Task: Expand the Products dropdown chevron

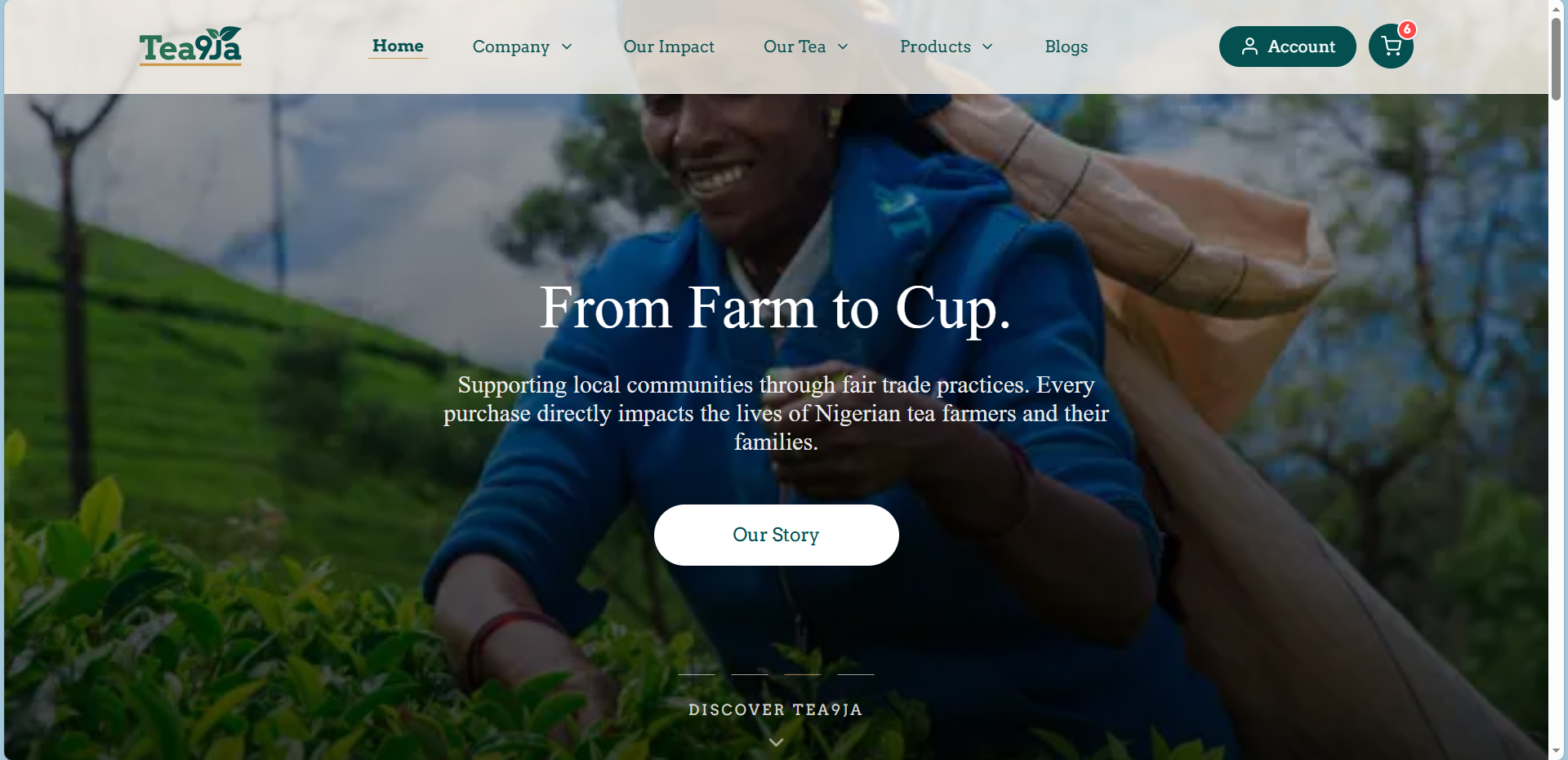Action: pos(987,47)
